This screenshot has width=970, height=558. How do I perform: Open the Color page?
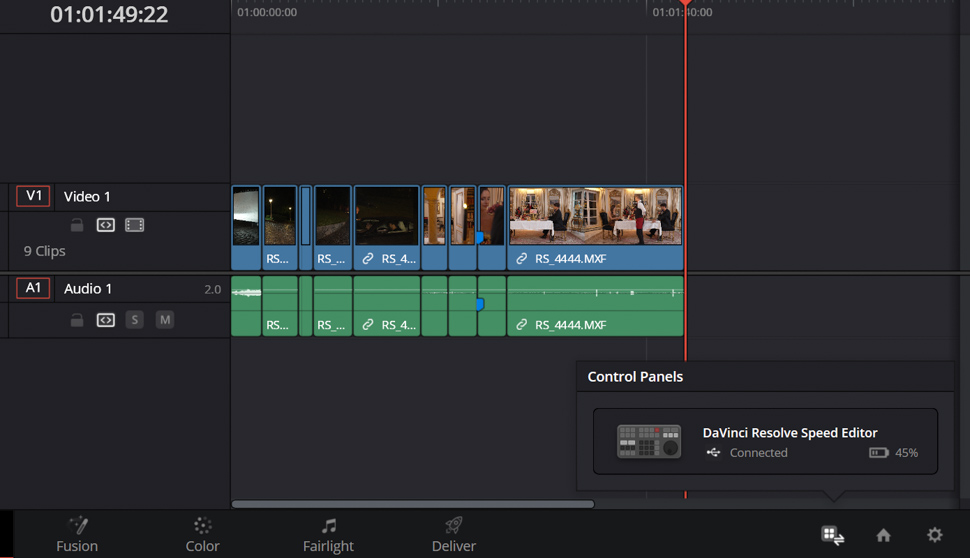(202, 535)
